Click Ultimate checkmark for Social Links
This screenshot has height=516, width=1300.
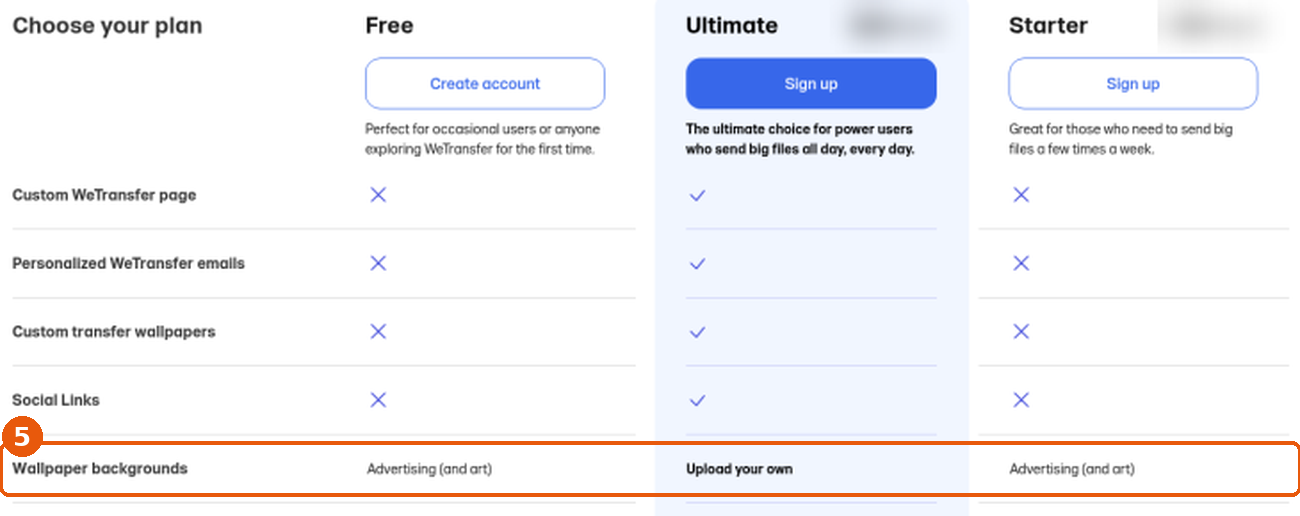pyautogui.click(x=698, y=400)
